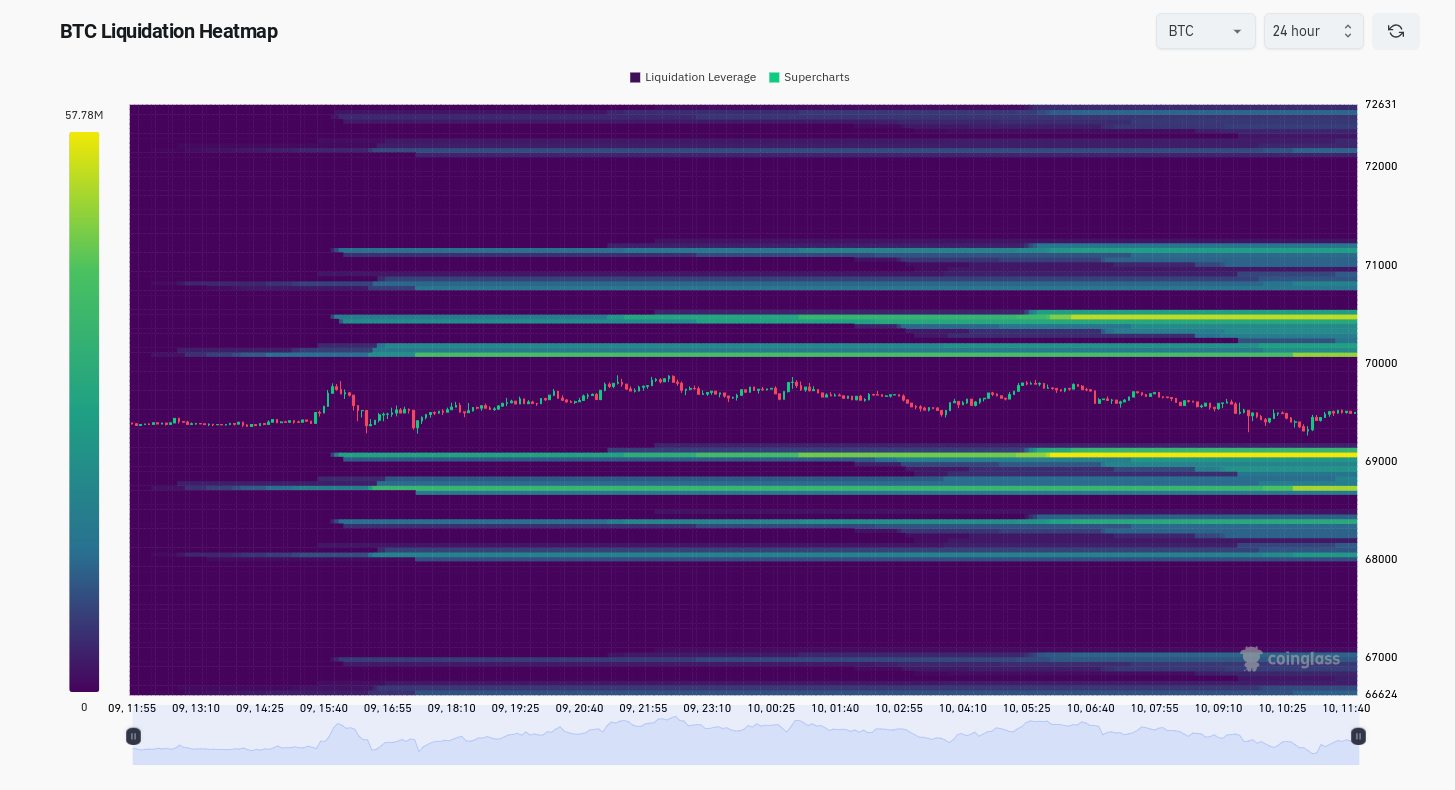
Task: Click the yellow liquidation band near 70500
Action: coord(1210,317)
